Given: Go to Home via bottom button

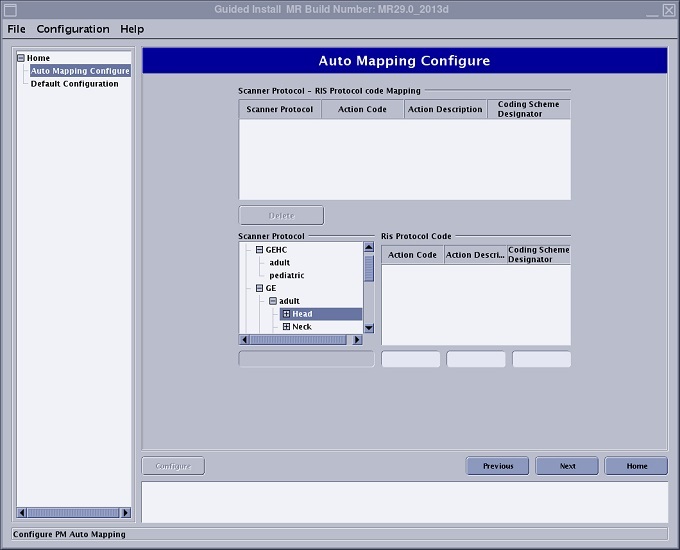Looking at the screenshot, I should [x=637, y=466].
